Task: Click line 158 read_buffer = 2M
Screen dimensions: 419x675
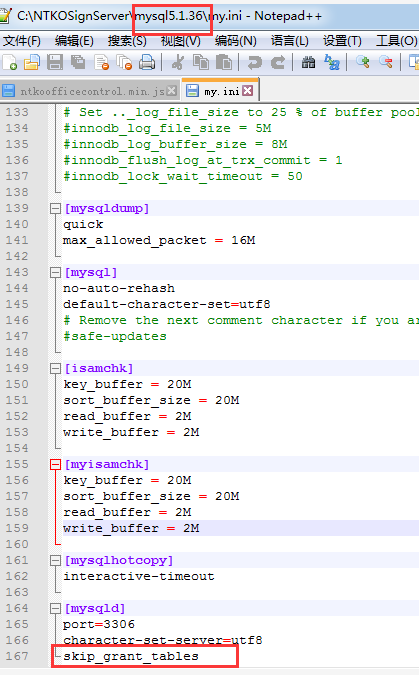Action: (127, 513)
